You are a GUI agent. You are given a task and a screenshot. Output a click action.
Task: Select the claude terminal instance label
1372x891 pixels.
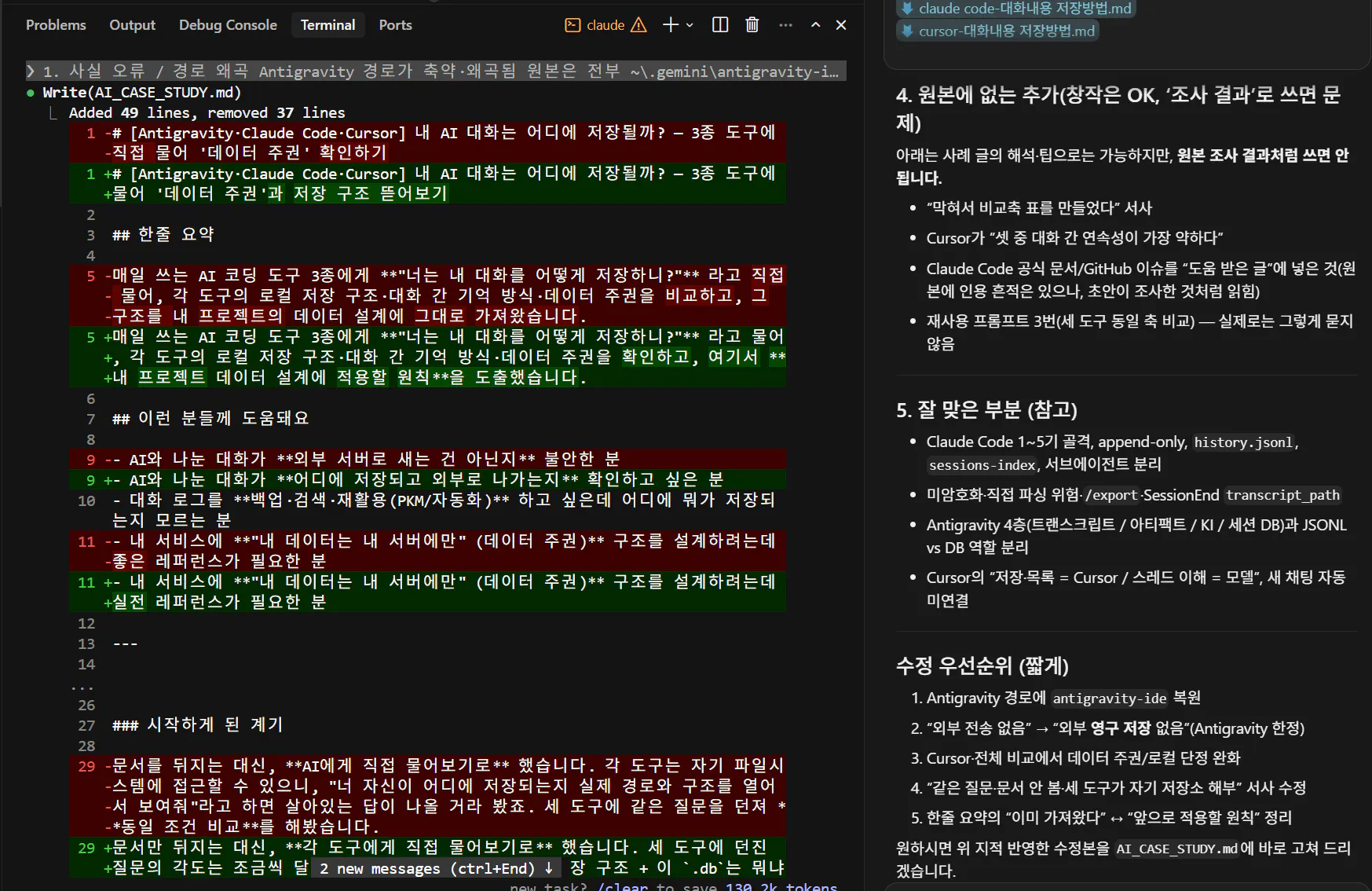point(606,25)
